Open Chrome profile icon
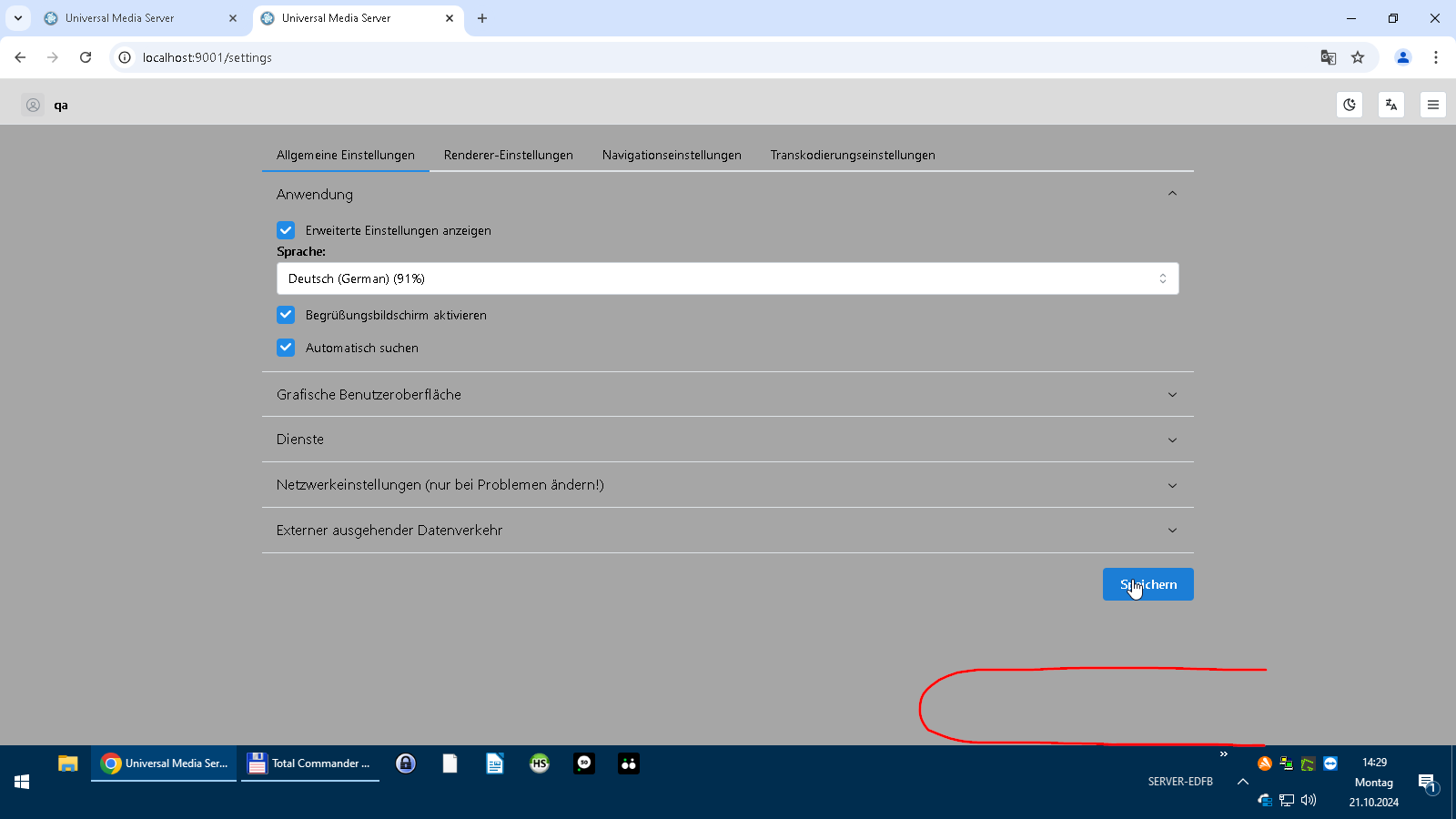This screenshot has width=1456, height=819. pos(1403,57)
